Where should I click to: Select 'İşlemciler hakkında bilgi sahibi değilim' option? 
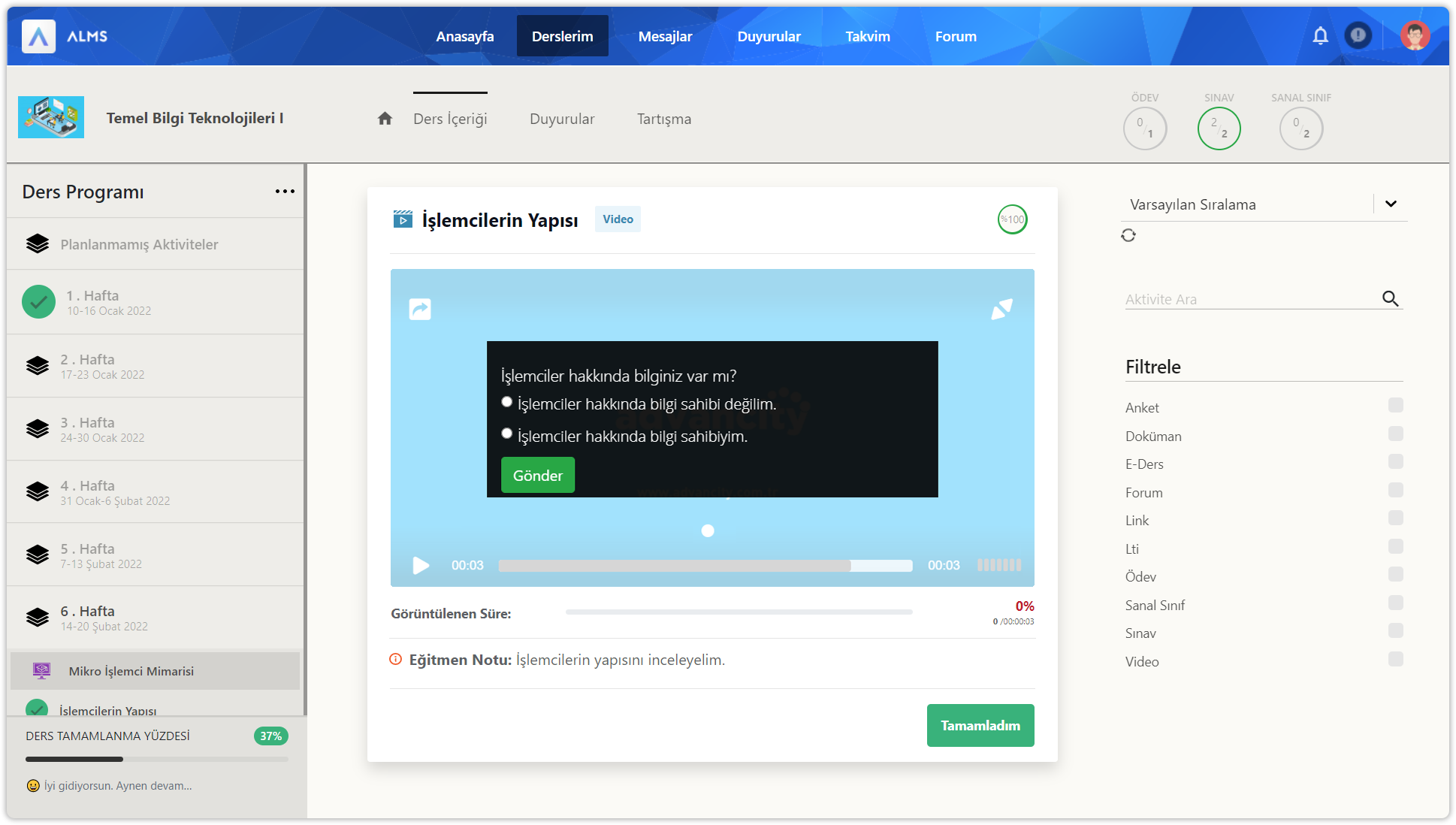click(x=507, y=402)
